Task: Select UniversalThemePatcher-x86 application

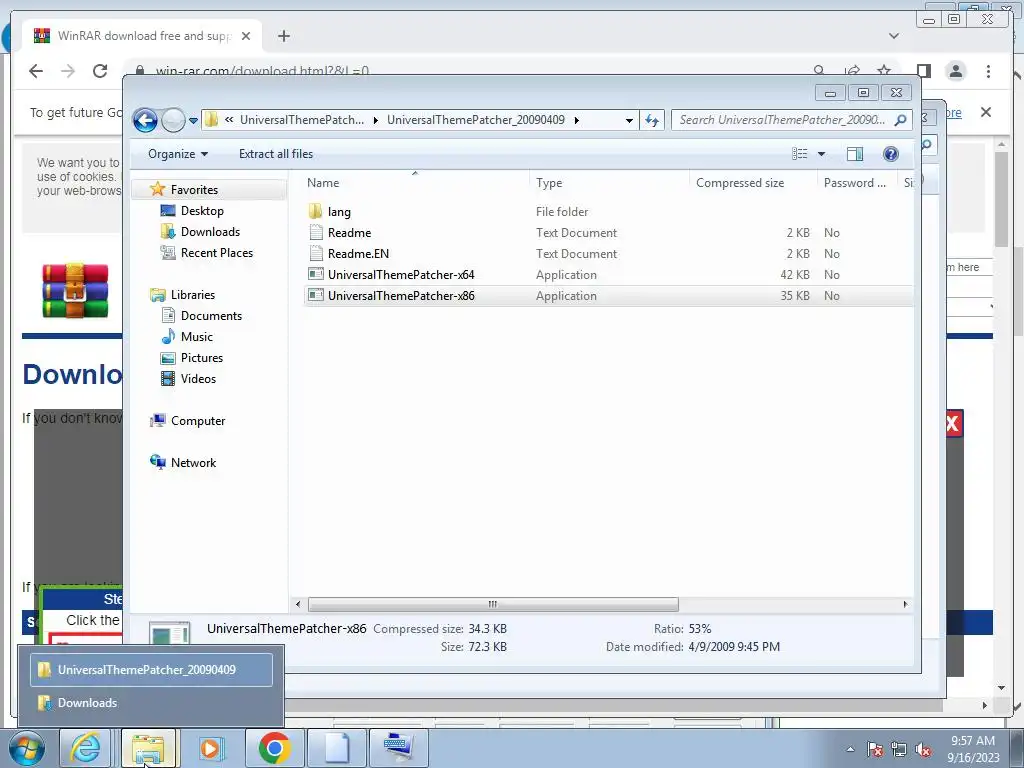Action: [x=400, y=296]
